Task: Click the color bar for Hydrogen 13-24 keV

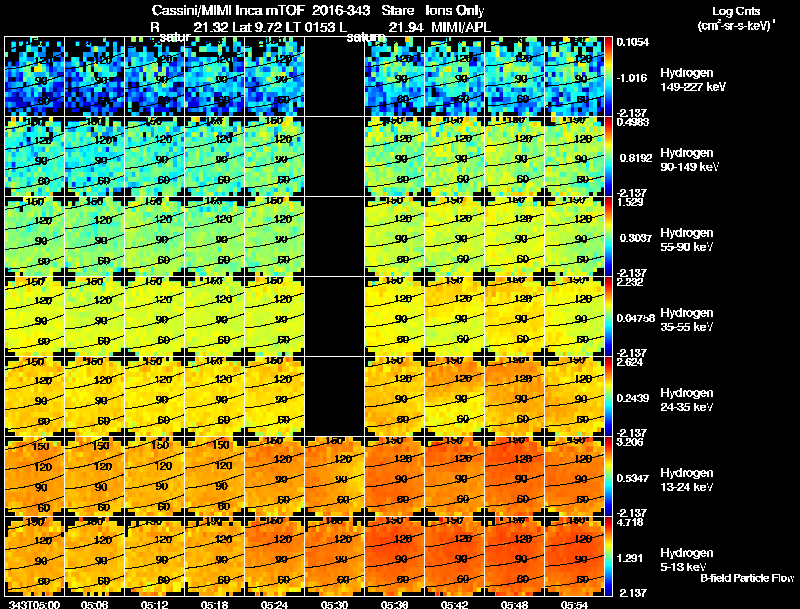Action: coord(608,477)
